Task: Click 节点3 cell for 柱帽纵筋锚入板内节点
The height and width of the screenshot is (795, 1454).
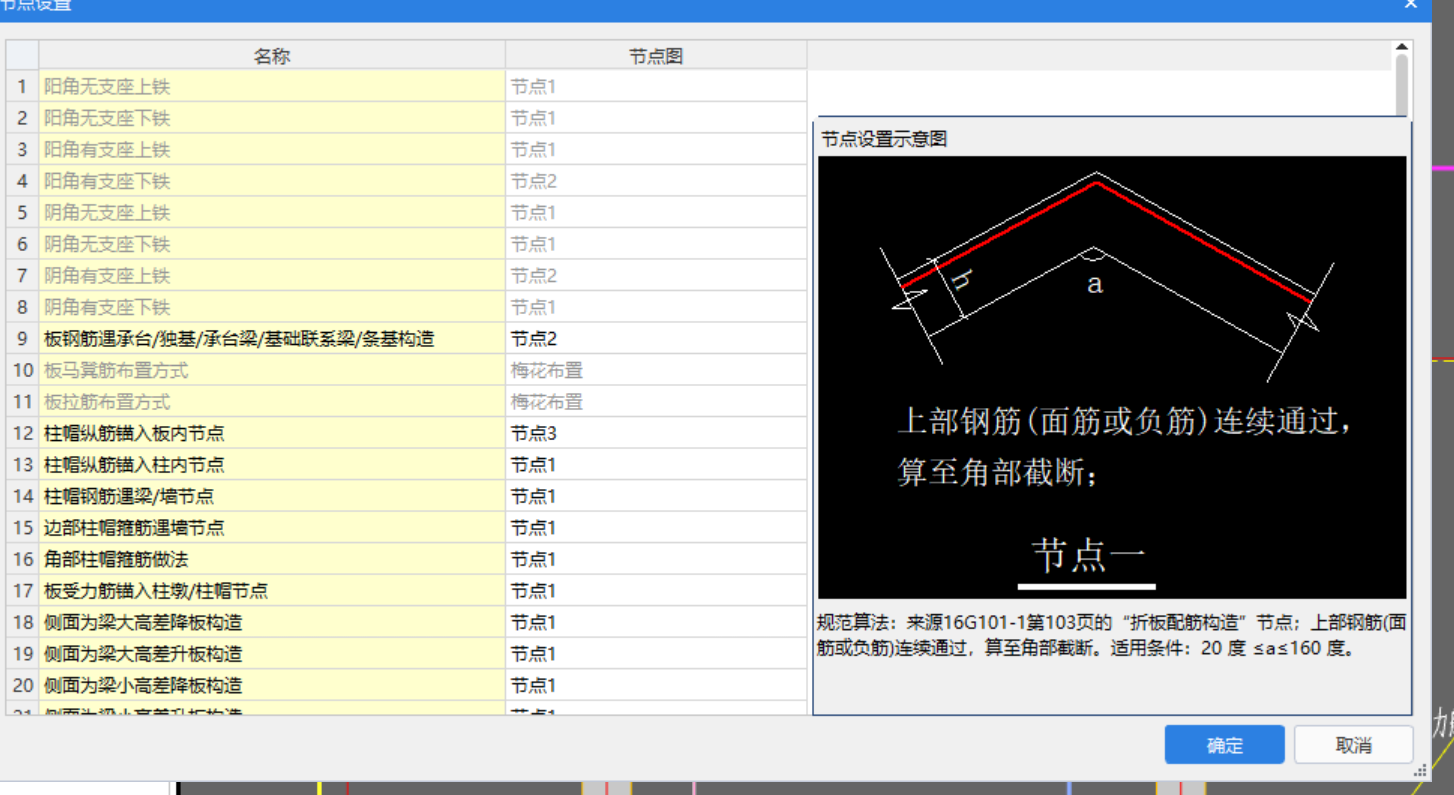Action: coord(656,433)
